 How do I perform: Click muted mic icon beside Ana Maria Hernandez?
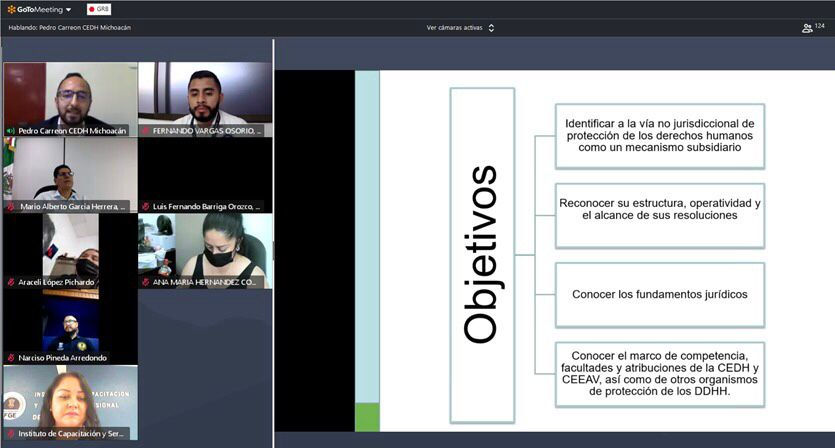pyautogui.click(x=145, y=282)
